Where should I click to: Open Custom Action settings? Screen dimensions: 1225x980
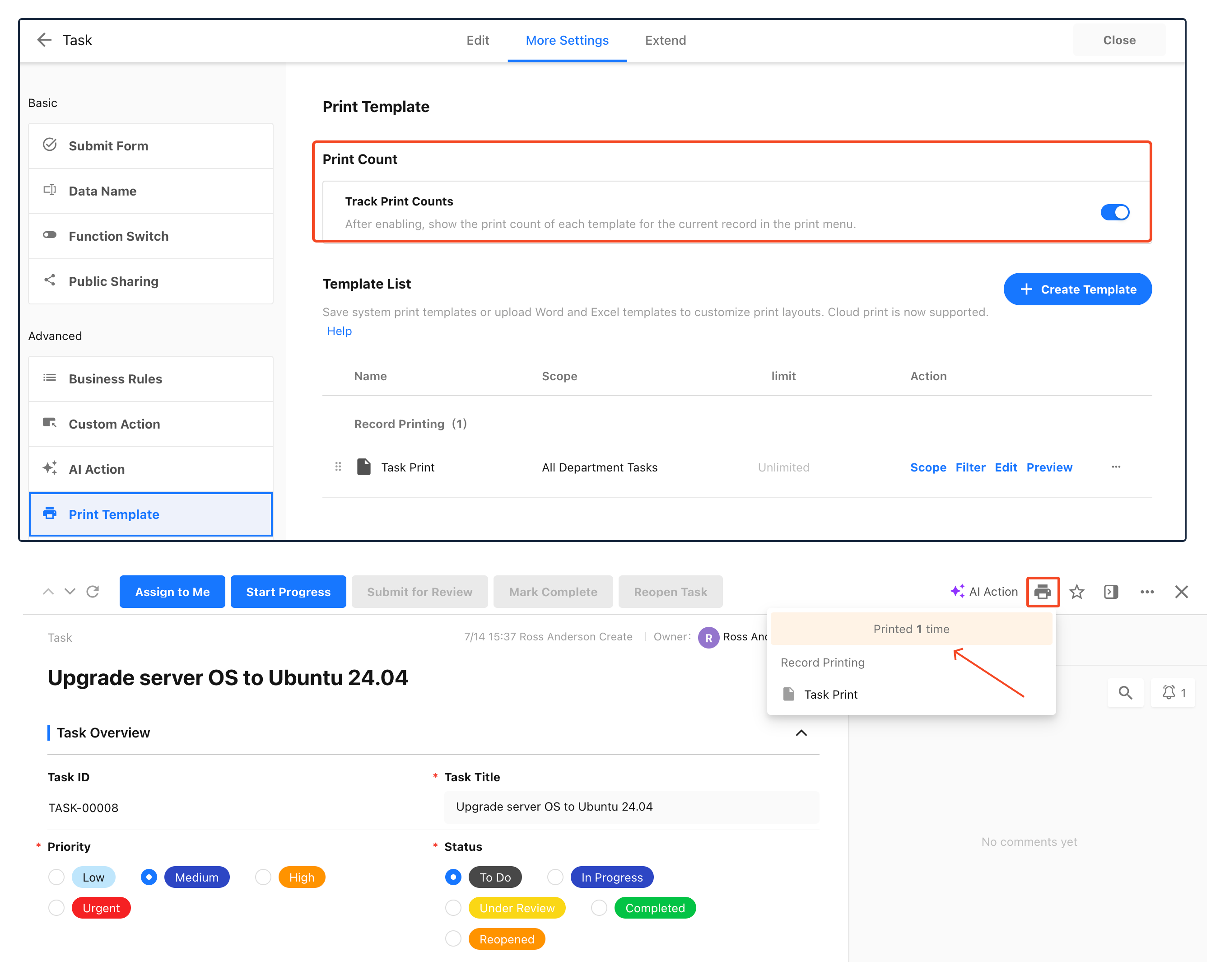(150, 424)
